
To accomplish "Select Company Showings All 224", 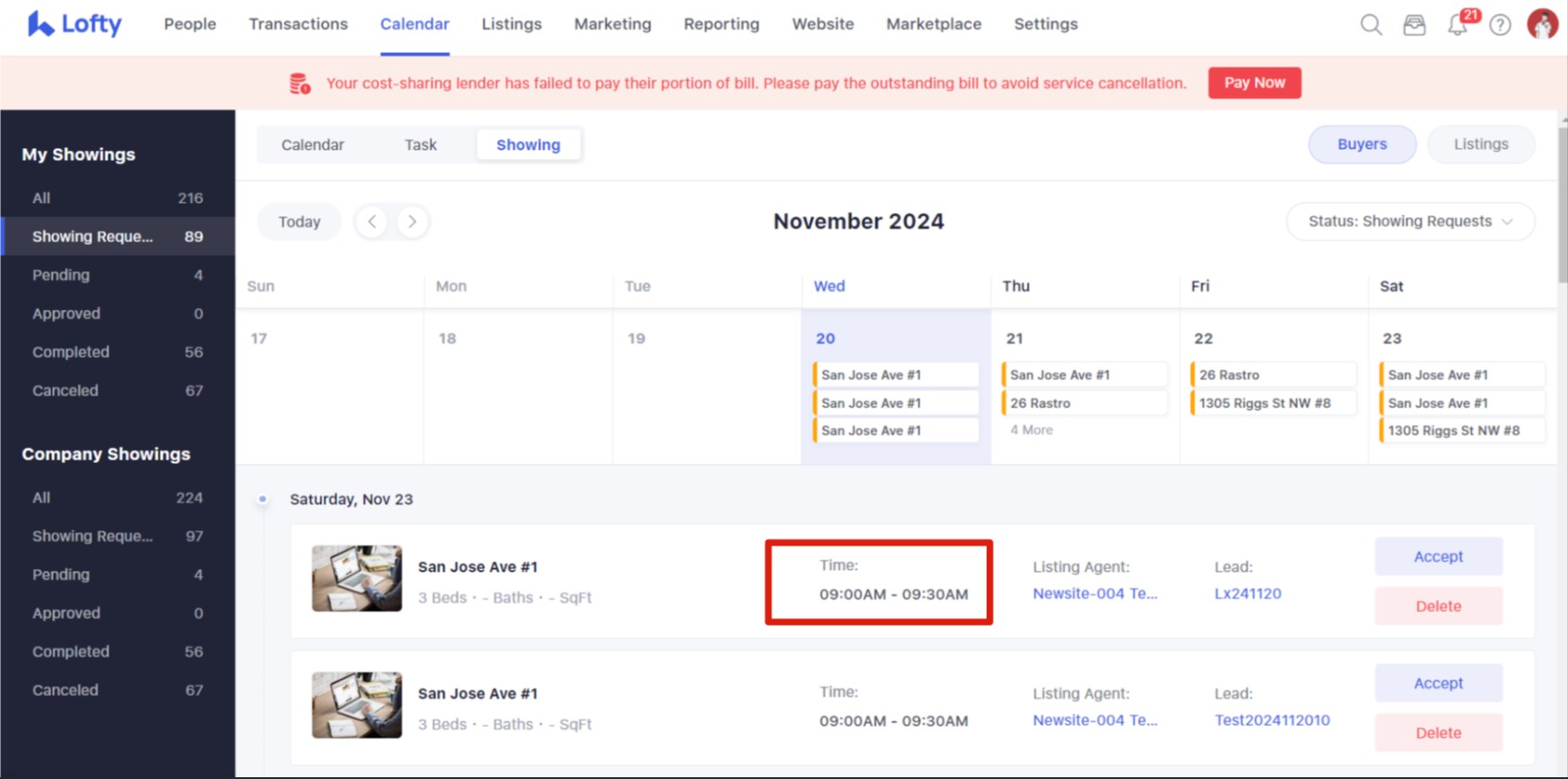I will pyautogui.click(x=118, y=497).
